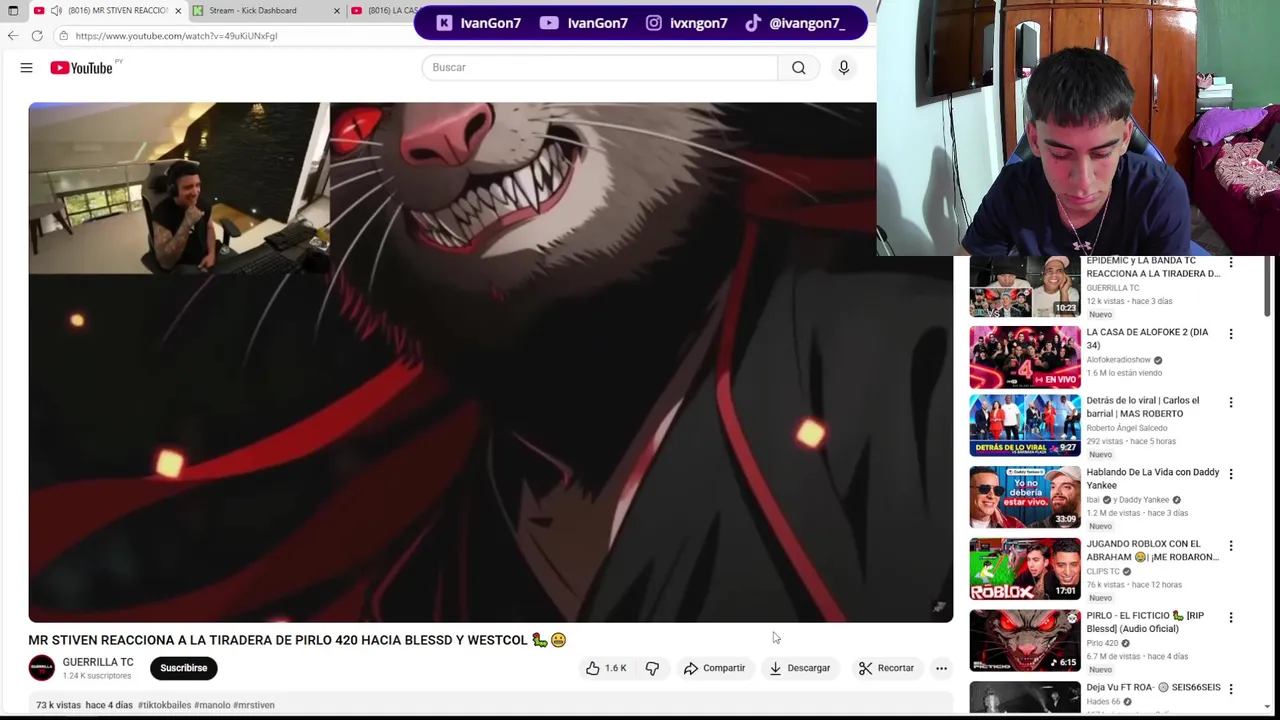Open the GUERRILLA TC channel name link

[98, 662]
